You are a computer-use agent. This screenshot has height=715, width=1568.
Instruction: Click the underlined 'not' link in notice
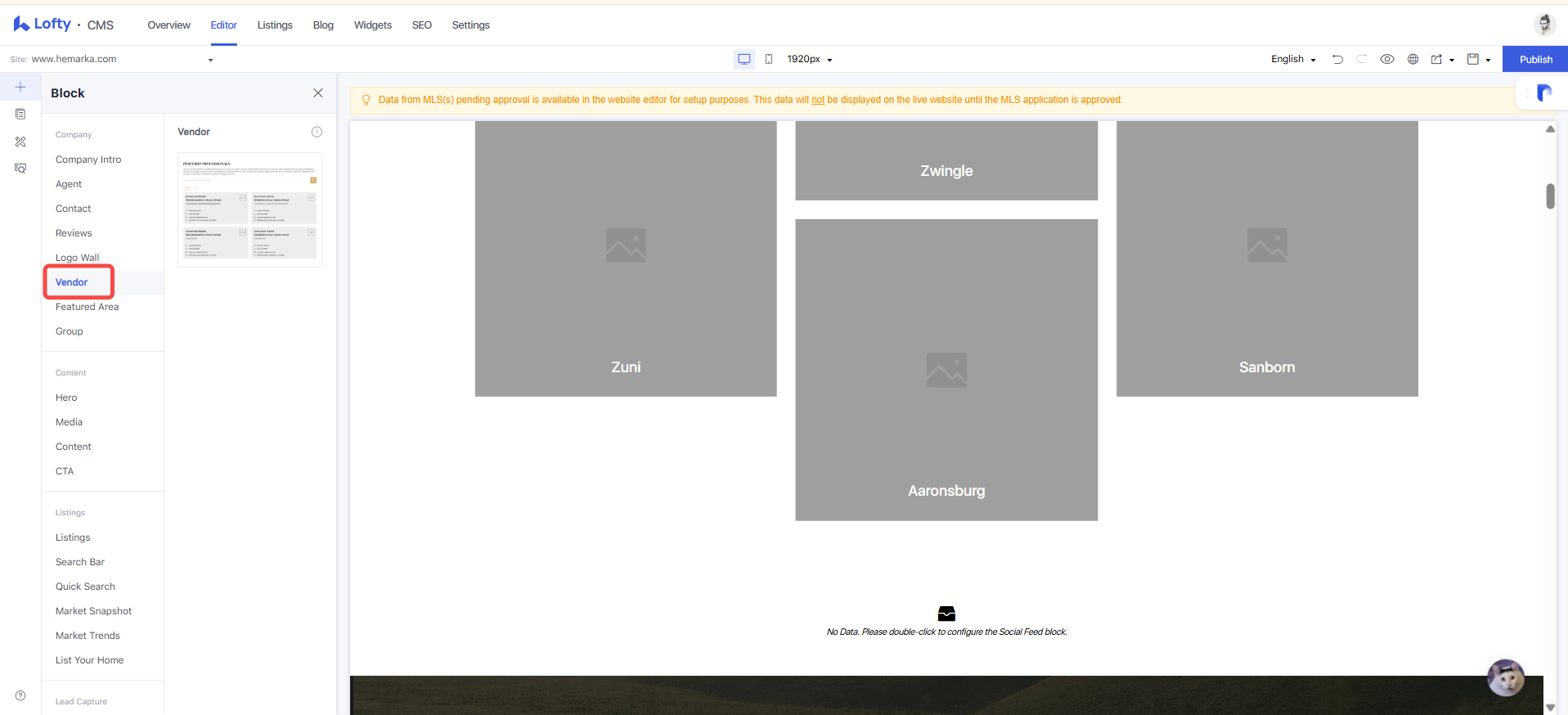click(x=818, y=100)
